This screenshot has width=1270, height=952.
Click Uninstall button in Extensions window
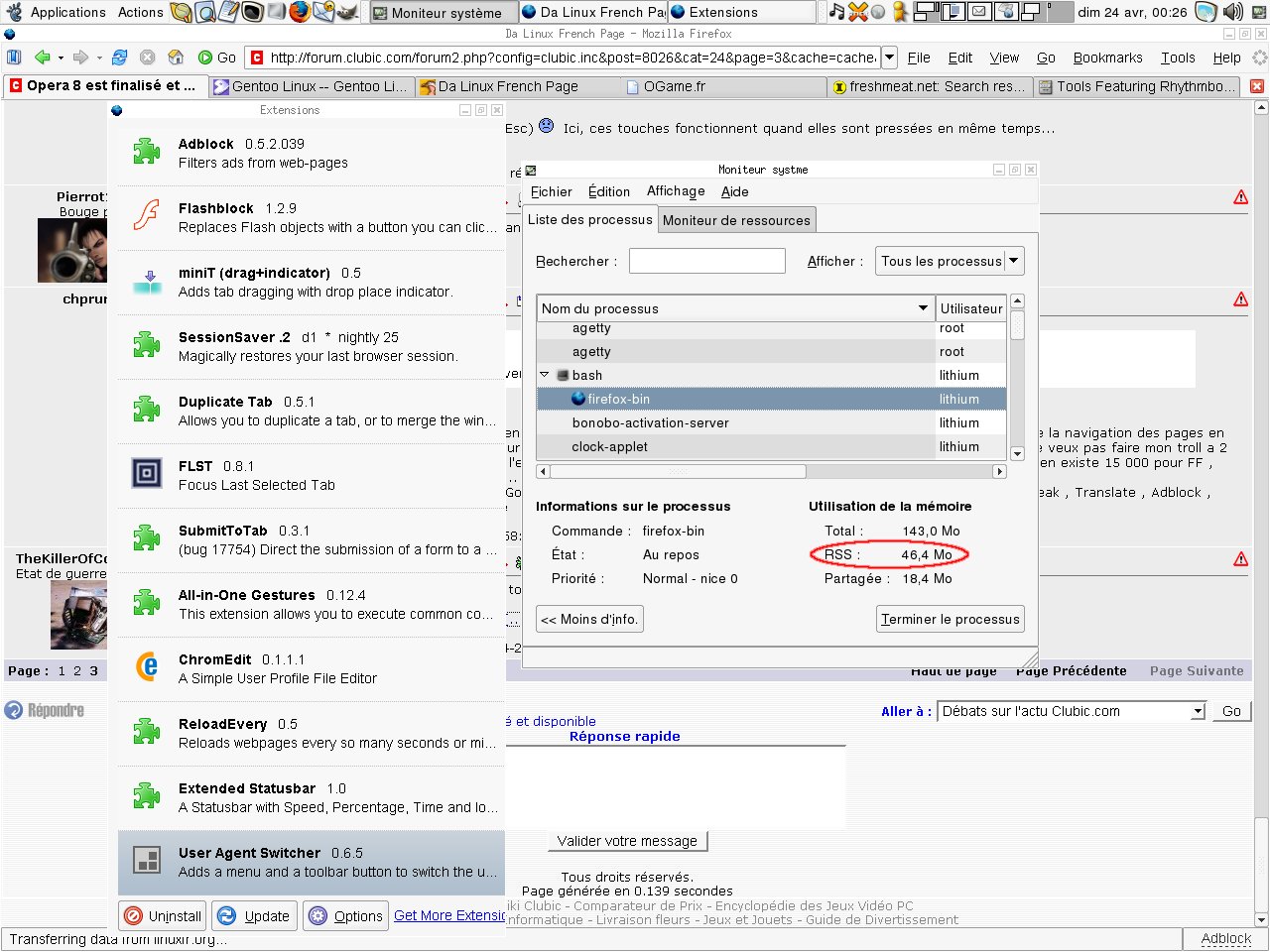[x=164, y=915]
